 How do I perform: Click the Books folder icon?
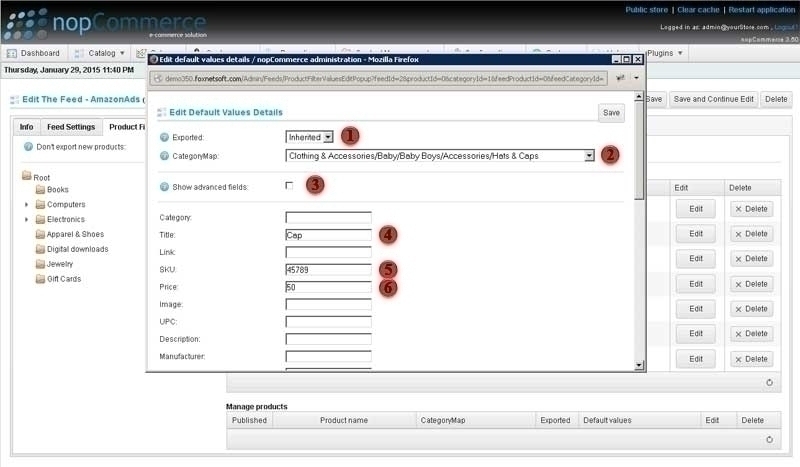tap(40, 189)
